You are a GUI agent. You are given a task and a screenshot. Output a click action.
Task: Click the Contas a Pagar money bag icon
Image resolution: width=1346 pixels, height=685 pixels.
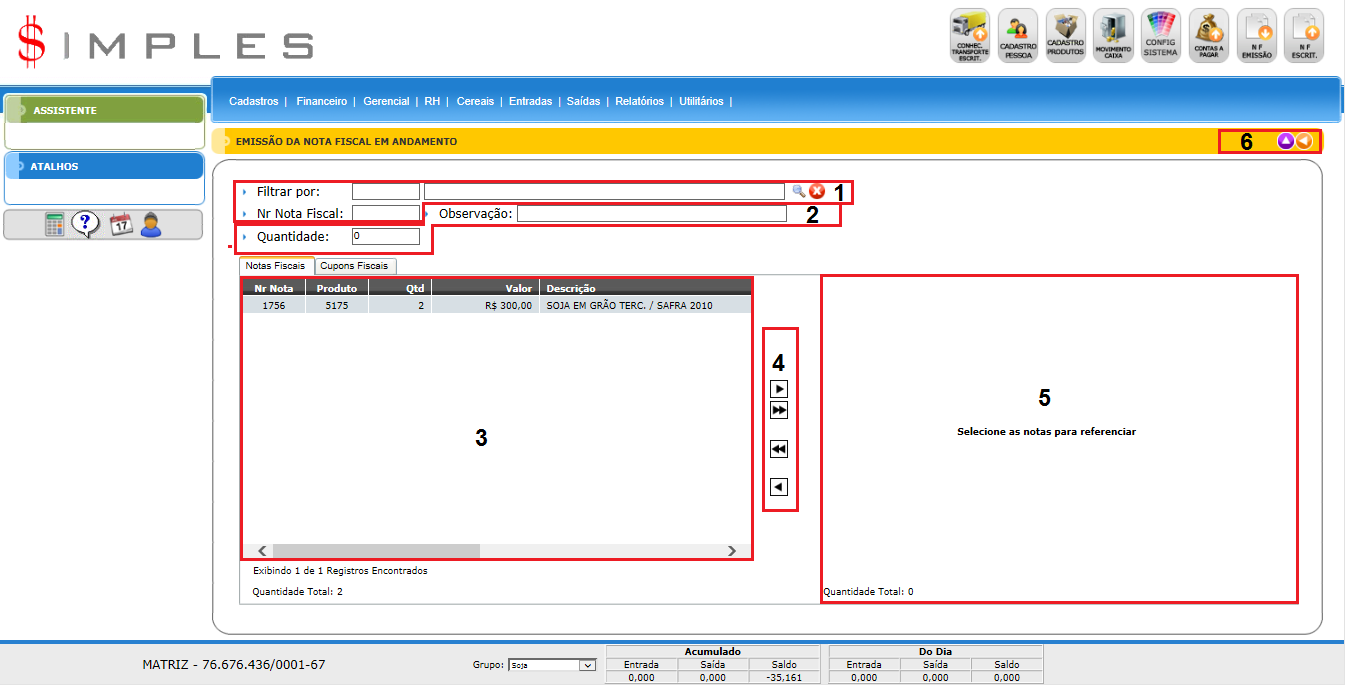click(1209, 35)
